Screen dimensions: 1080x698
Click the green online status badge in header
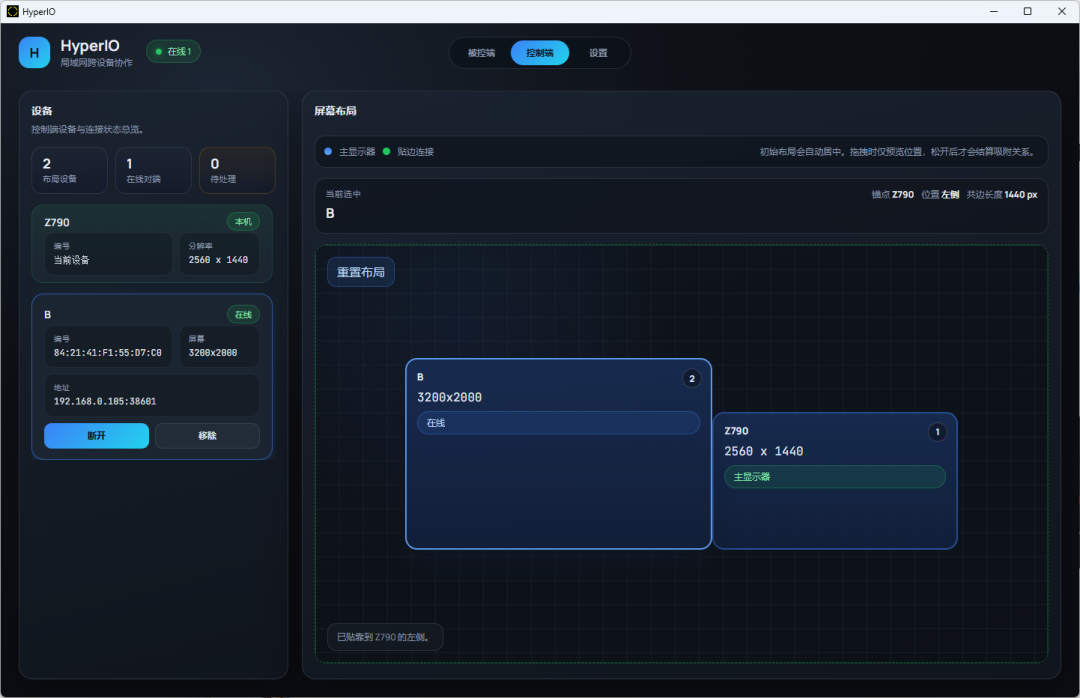[173, 51]
